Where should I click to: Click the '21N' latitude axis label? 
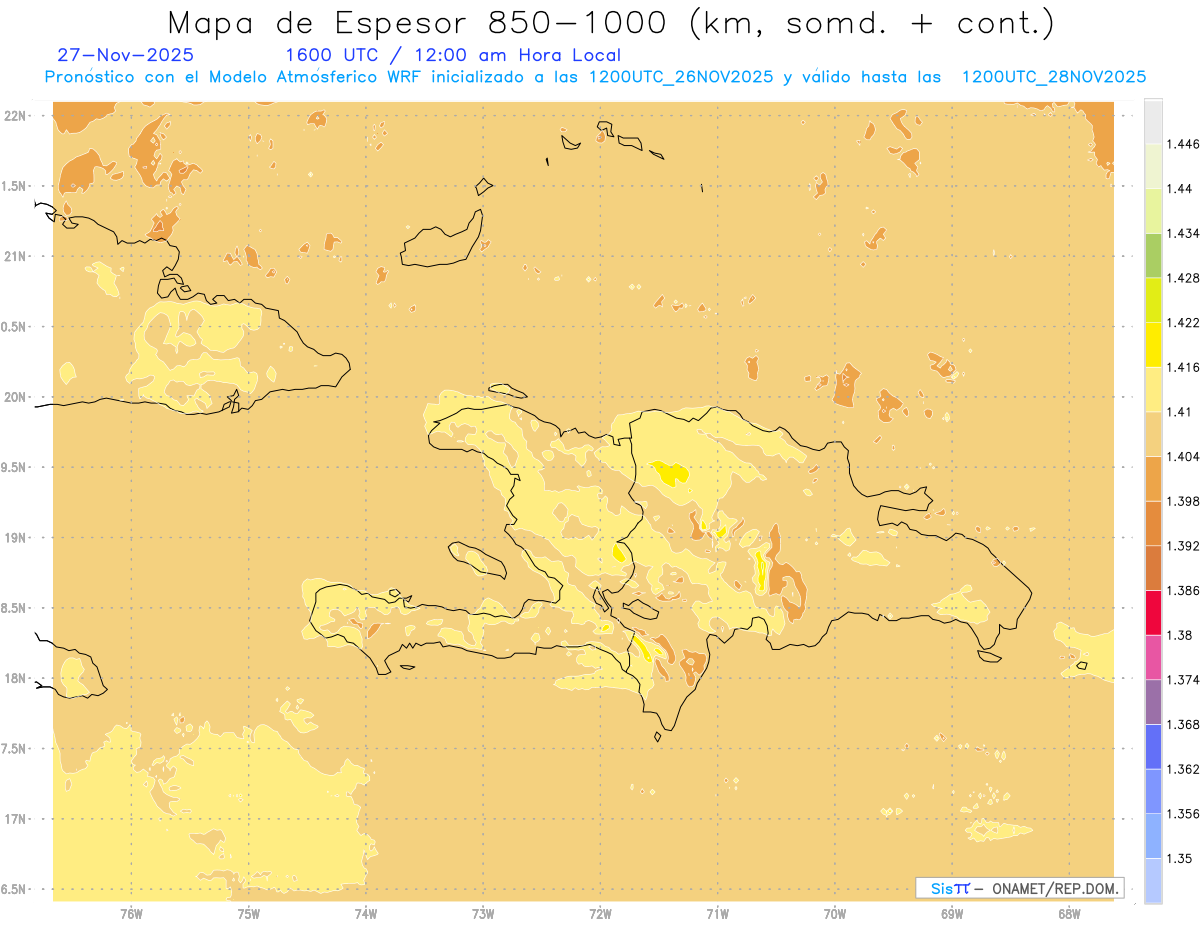click(x=14, y=257)
